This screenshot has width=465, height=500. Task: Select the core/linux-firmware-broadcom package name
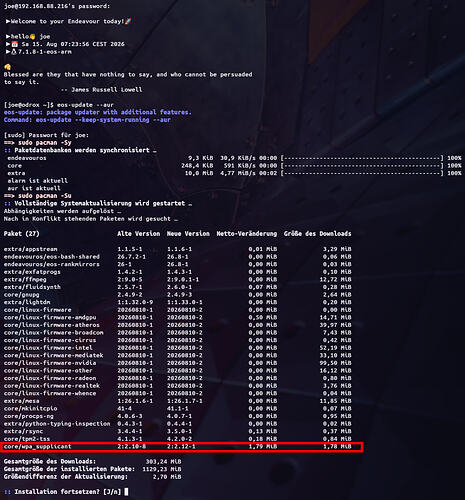point(54,333)
